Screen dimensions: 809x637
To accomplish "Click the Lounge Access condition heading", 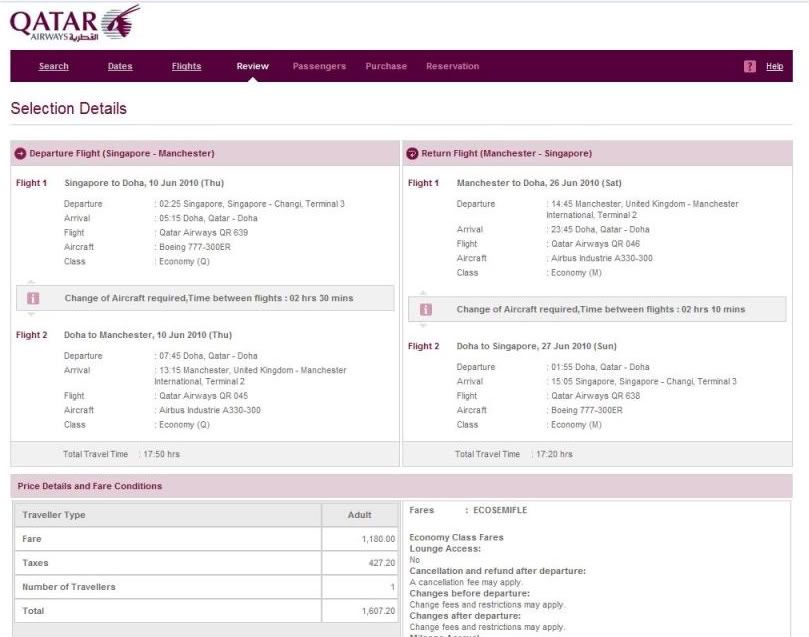I will [x=445, y=549].
